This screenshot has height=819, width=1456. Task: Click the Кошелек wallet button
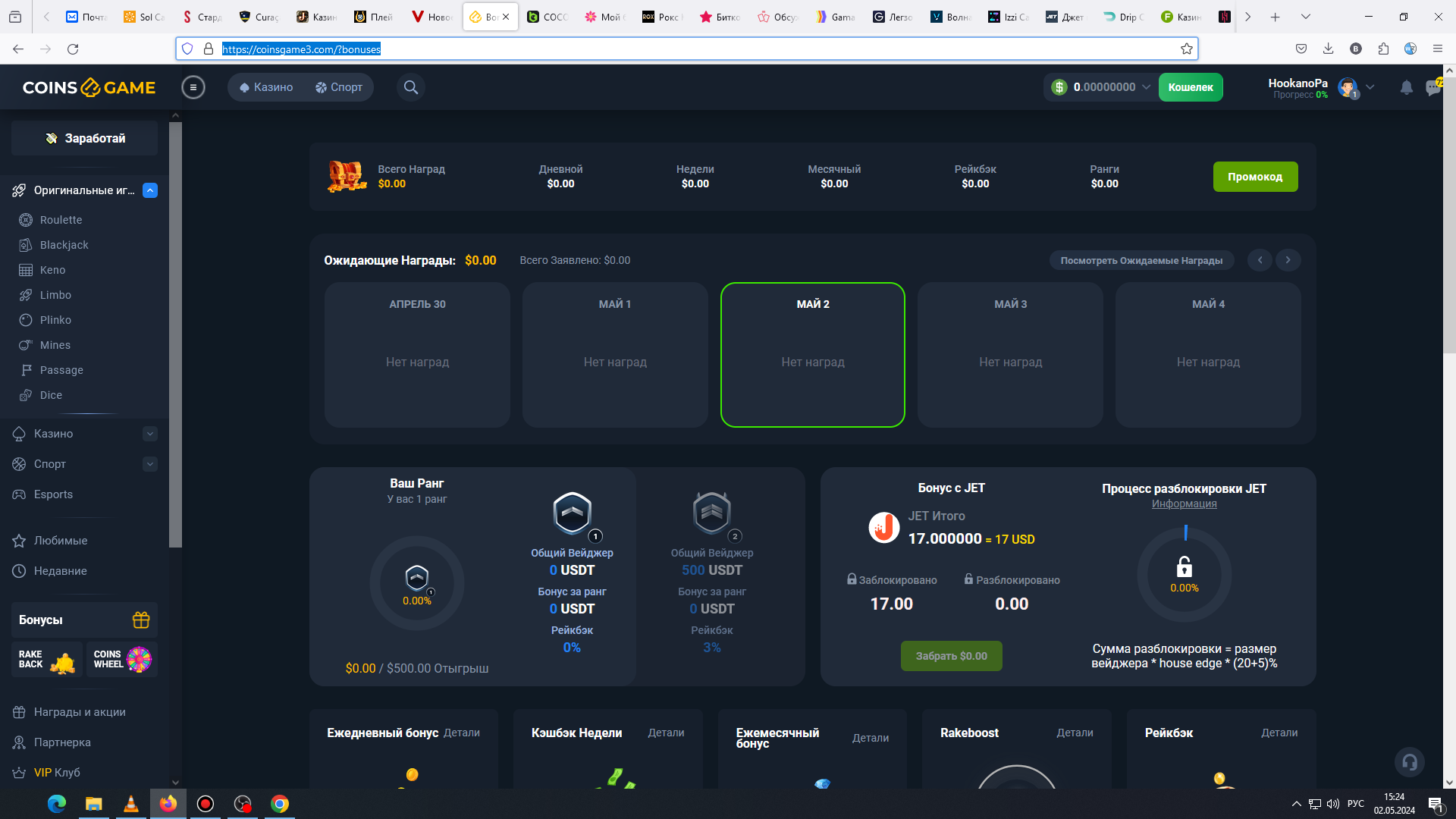tap(1190, 87)
